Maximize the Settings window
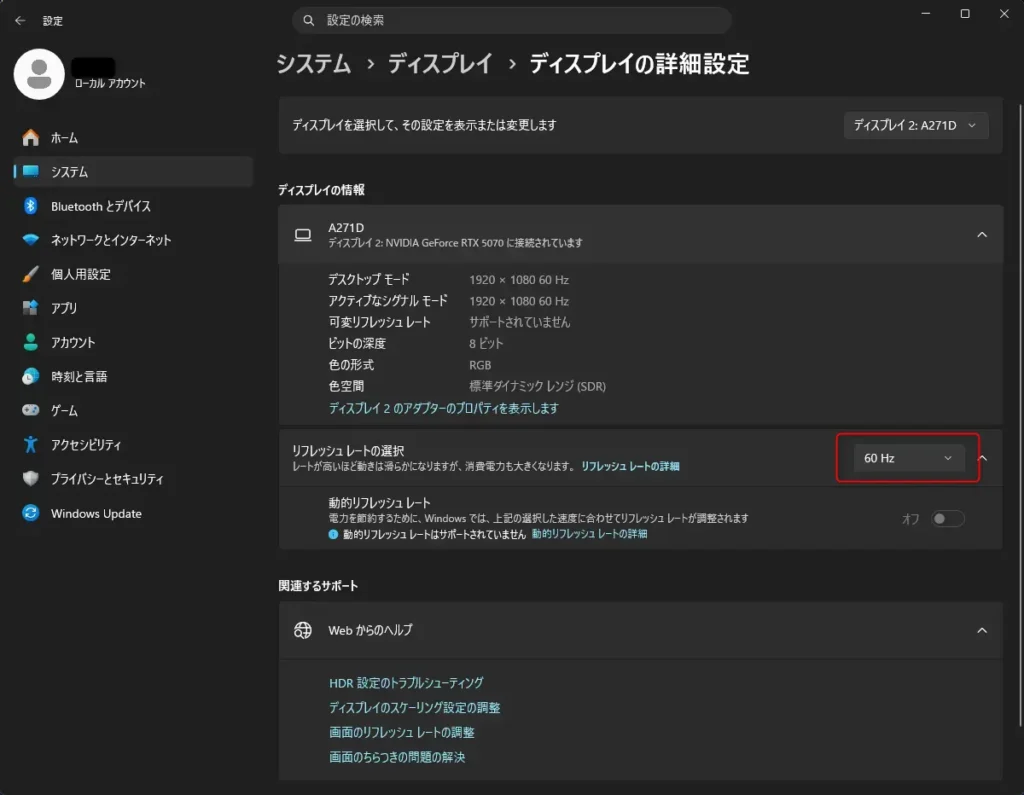Viewport: 1024px width, 795px height. coord(965,14)
